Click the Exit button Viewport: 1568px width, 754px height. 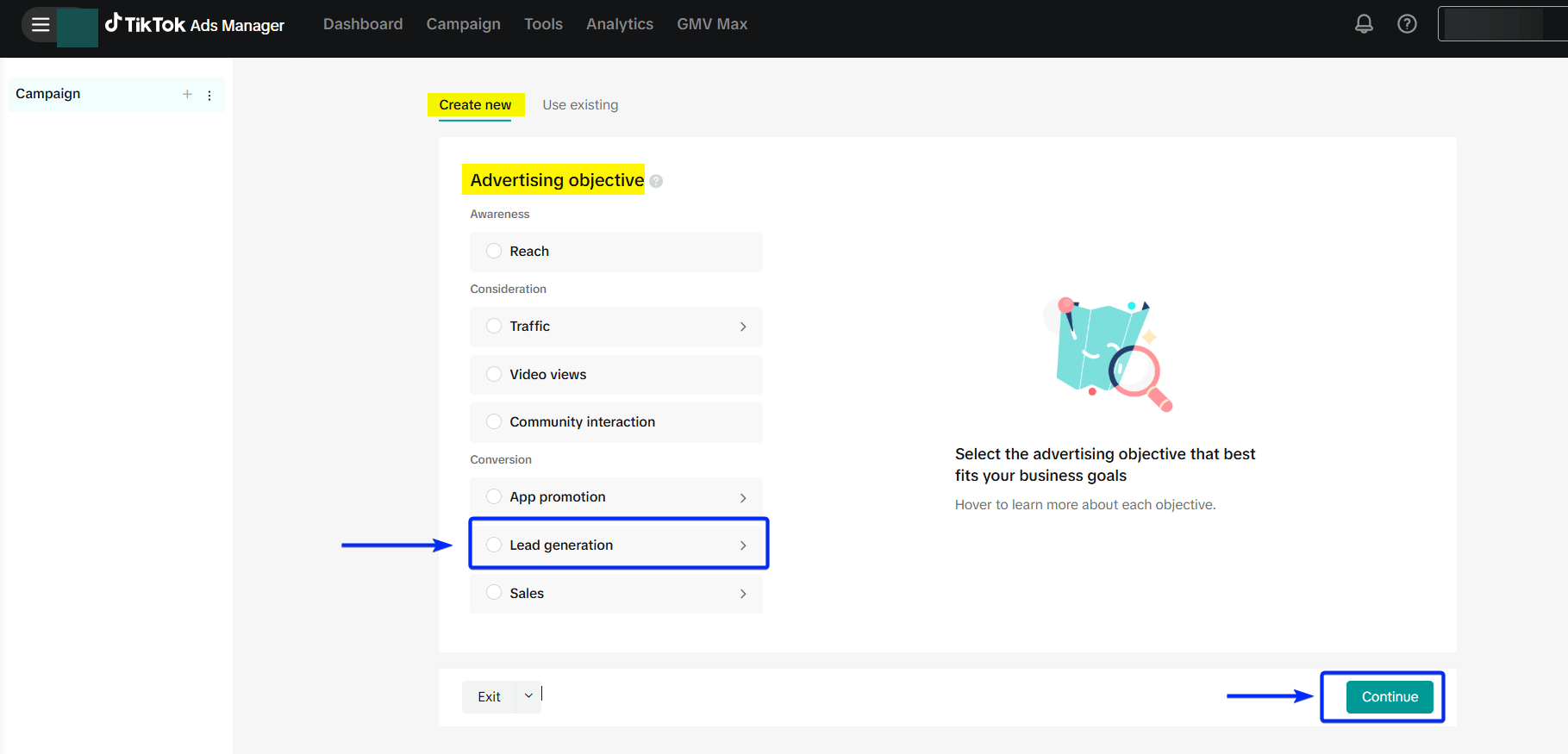pyautogui.click(x=489, y=696)
